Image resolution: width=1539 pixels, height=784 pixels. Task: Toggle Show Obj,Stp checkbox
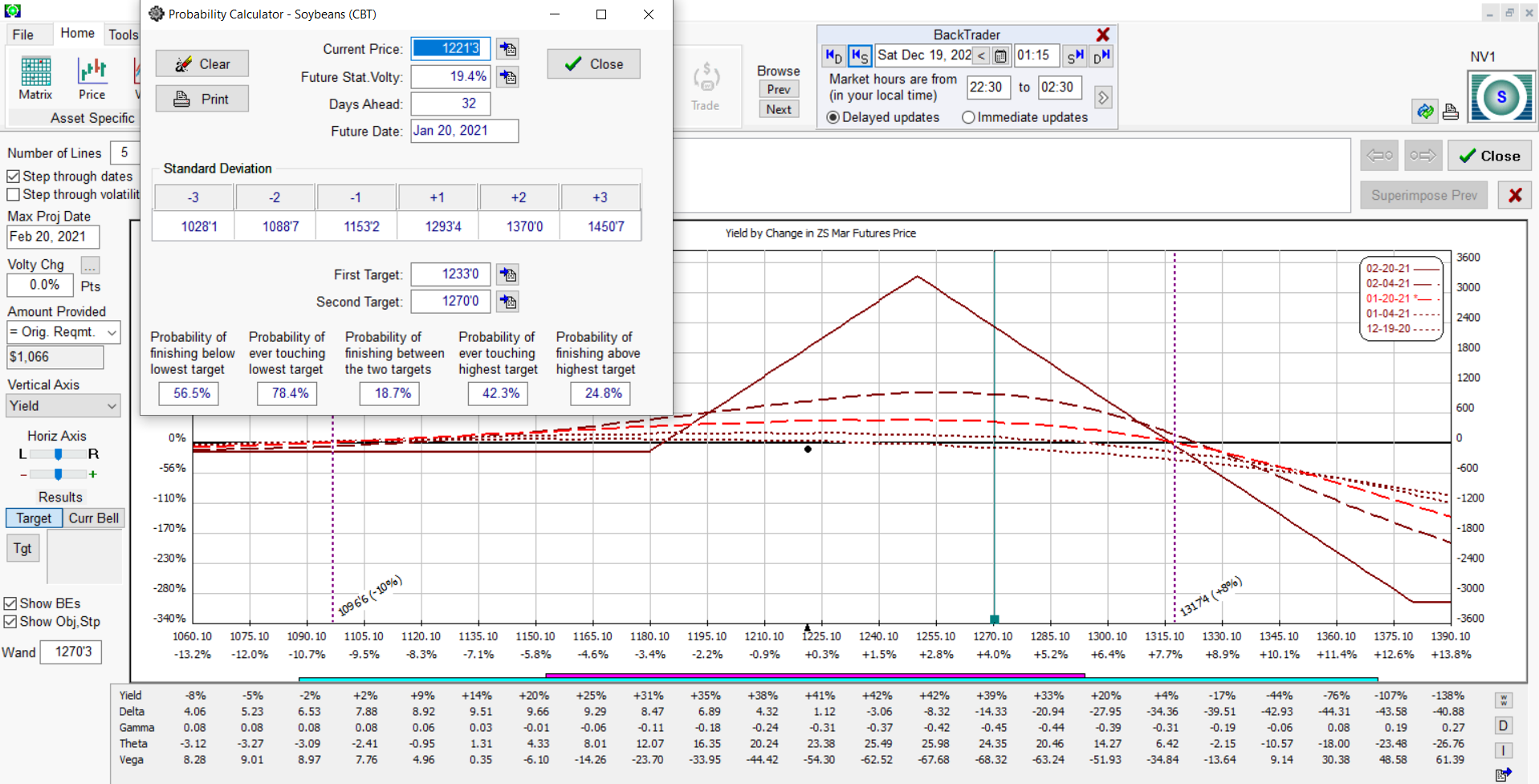[x=10, y=622]
